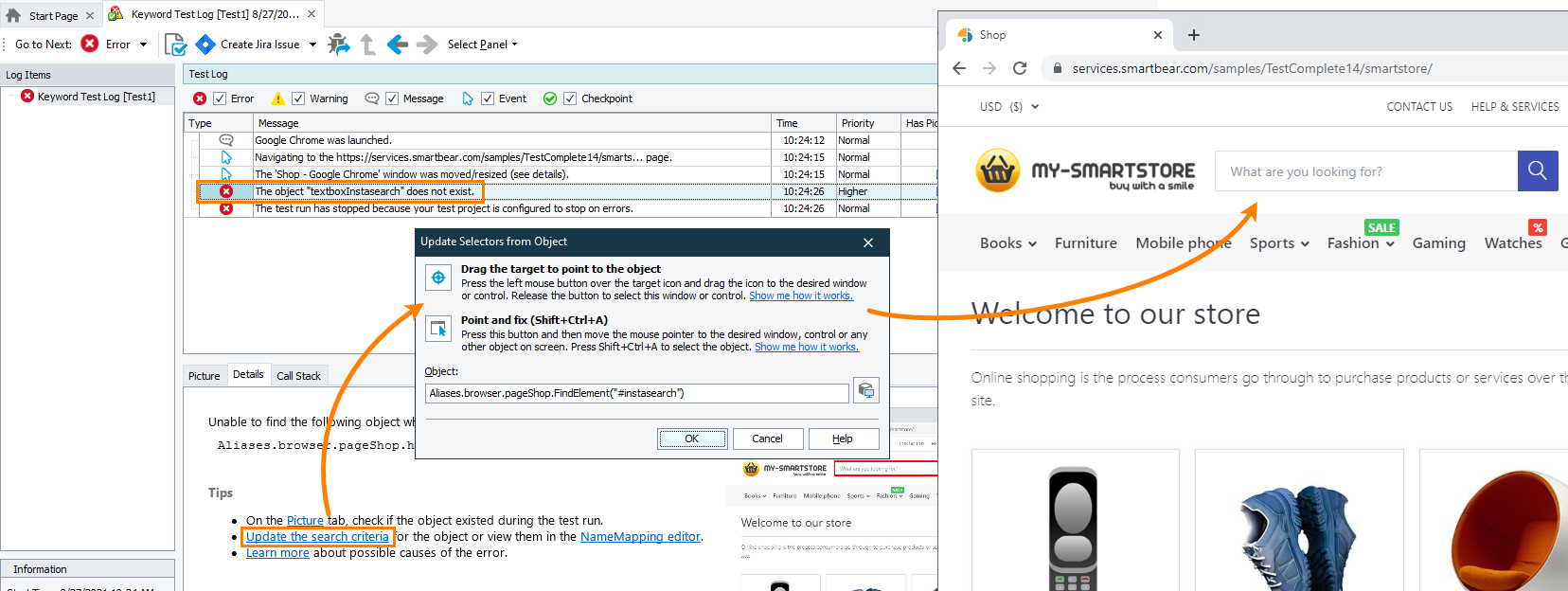The image size is (1568, 591).
Task: Expand the Books category menu
Action: (x=1007, y=243)
